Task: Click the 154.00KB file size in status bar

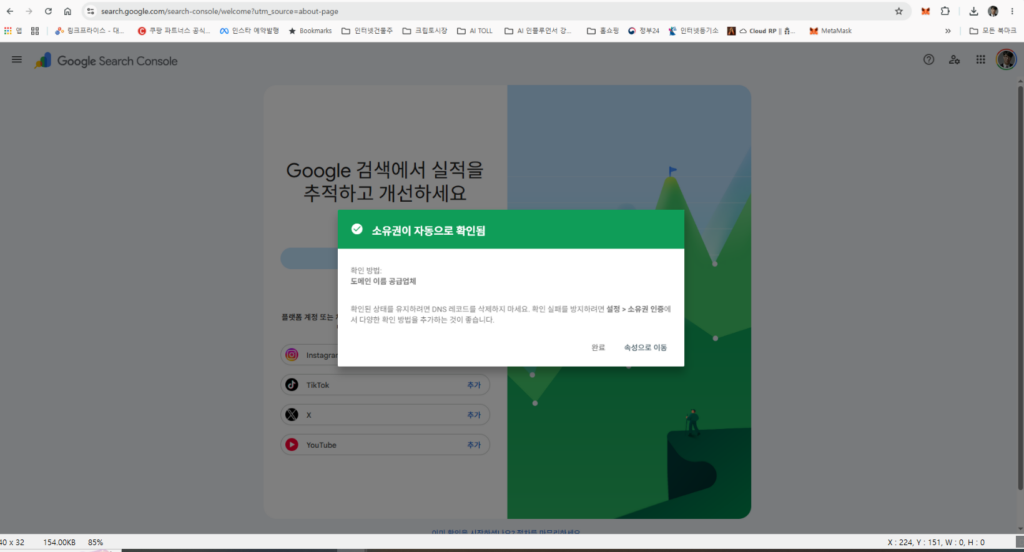Action: coord(59,542)
